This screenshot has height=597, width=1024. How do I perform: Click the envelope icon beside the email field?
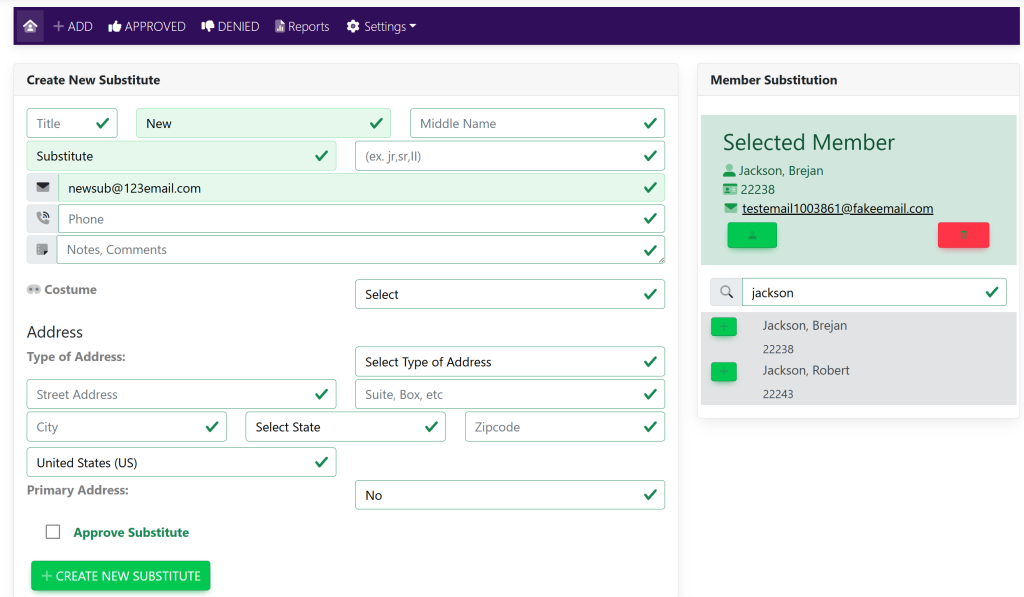pyautogui.click(x=43, y=188)
